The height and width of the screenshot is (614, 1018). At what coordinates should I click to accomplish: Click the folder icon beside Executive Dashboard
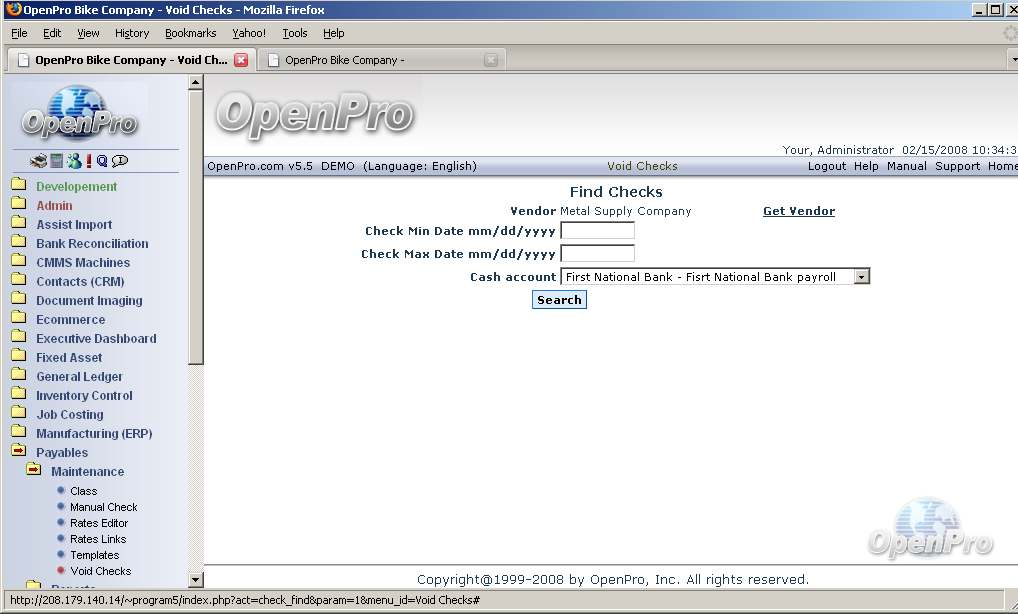coord(19,337)
